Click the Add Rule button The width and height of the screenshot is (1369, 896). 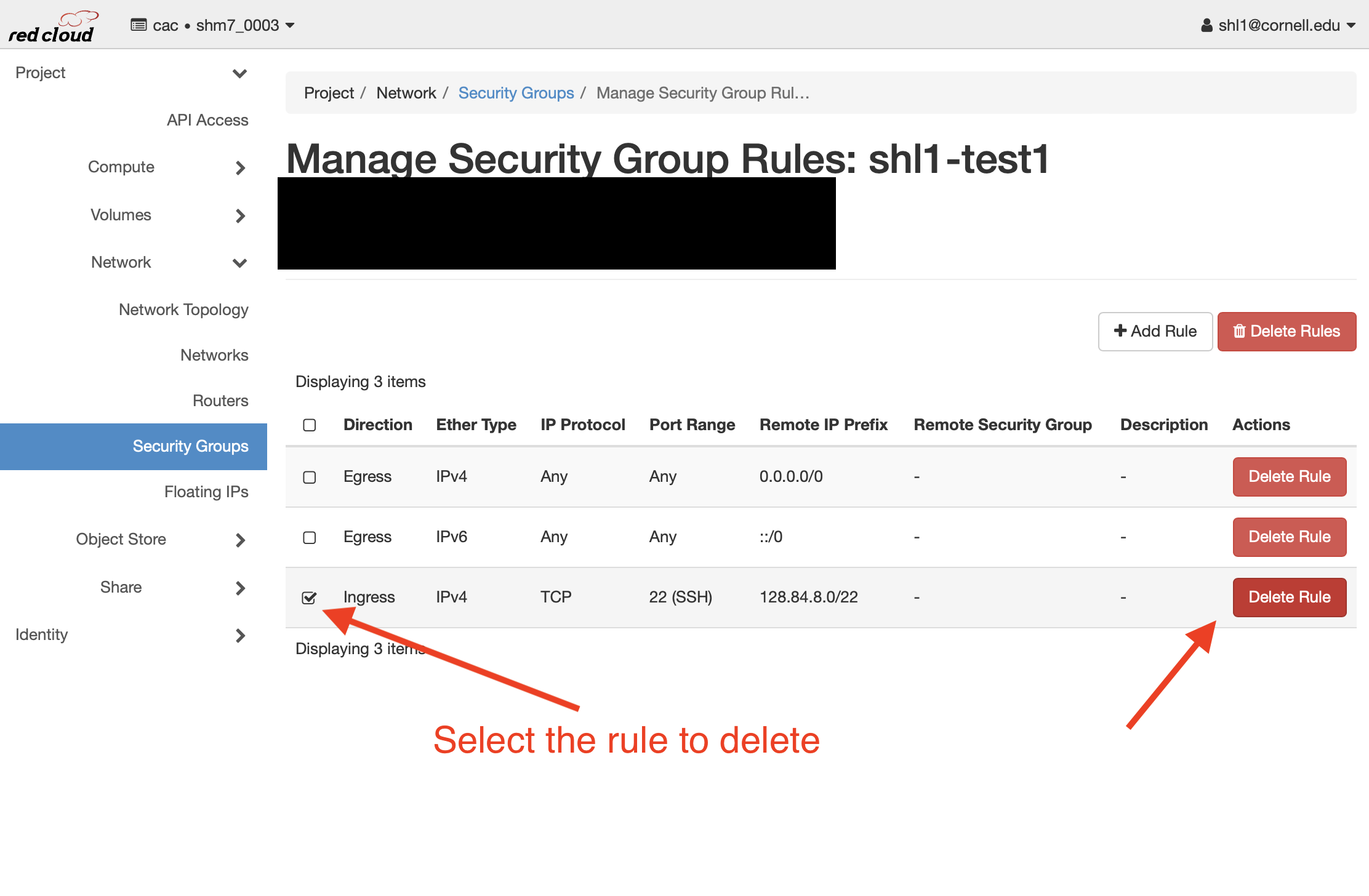[x=1155, y=331]
